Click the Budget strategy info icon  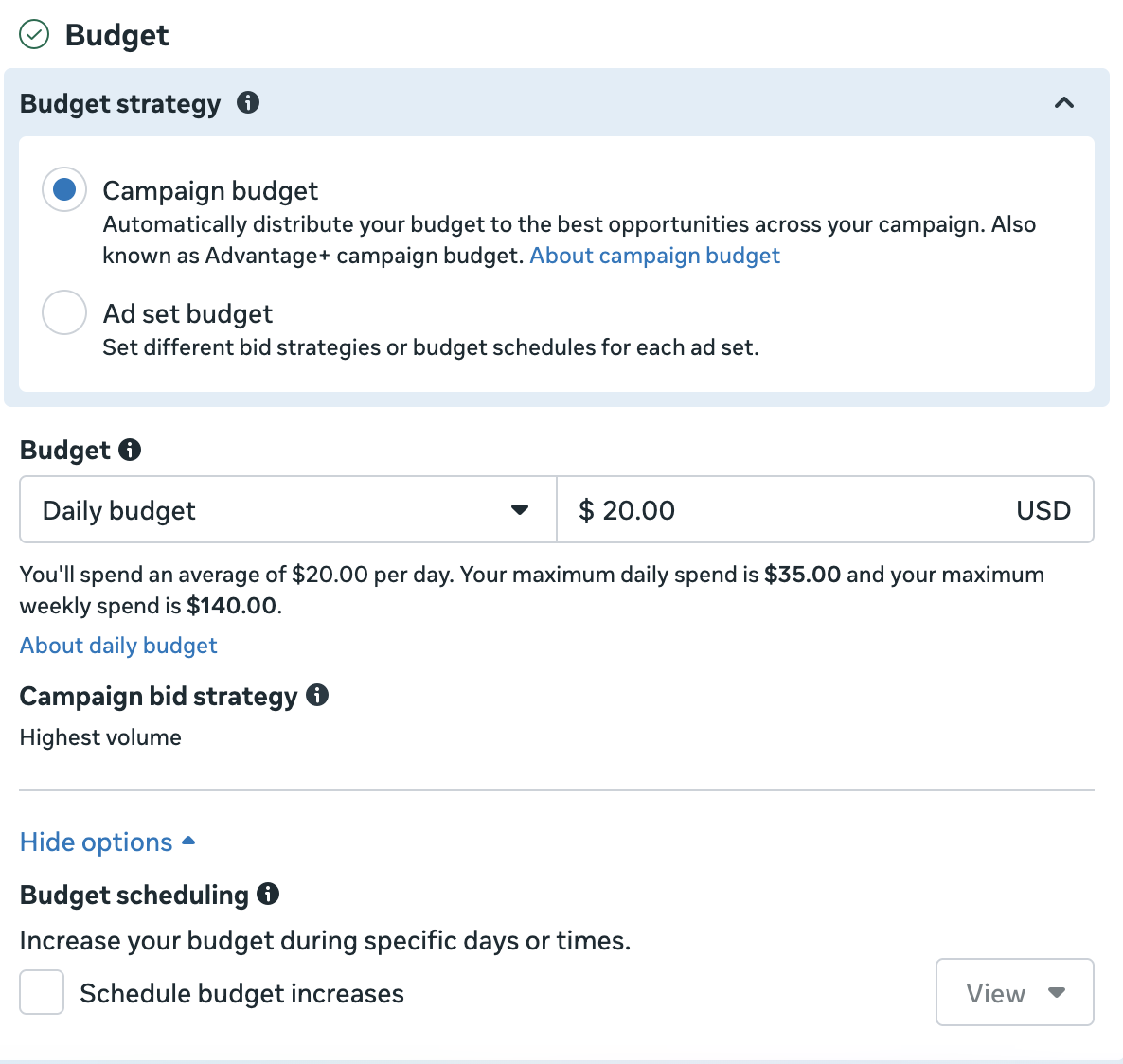pos(249,104)
